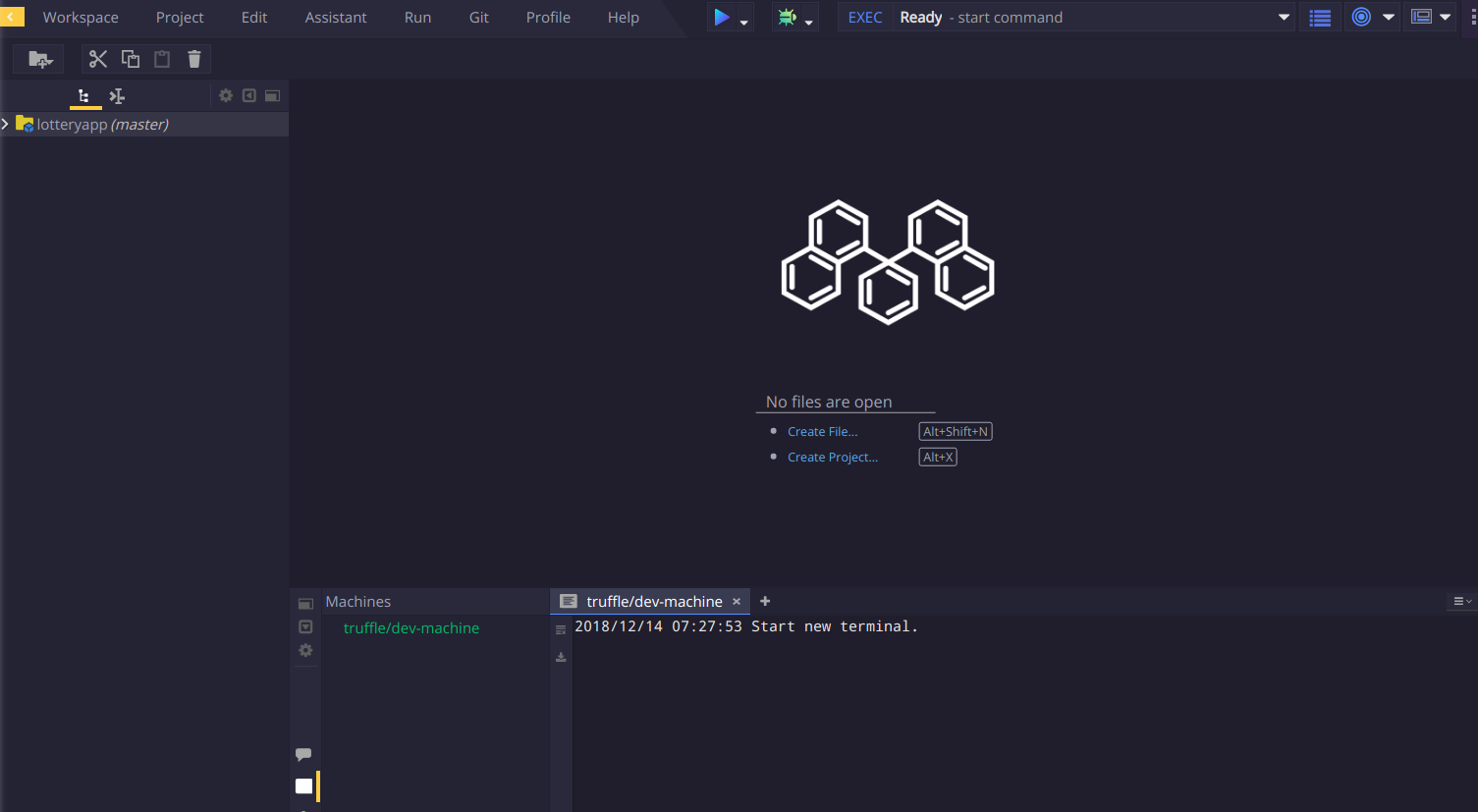The image size is (1478, 812).
Task: Click the maximize explorer panel icon
Action: [272, 95]
